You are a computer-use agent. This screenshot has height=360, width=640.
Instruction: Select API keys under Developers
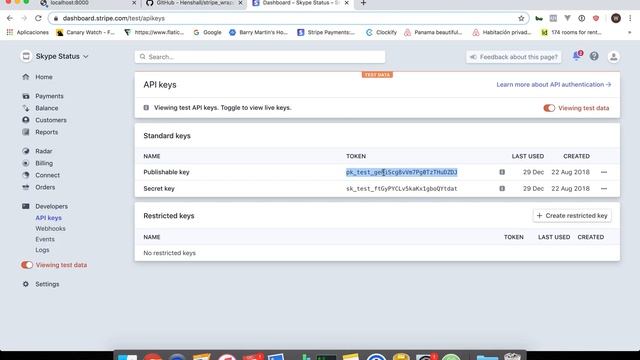tap(49, 218)
